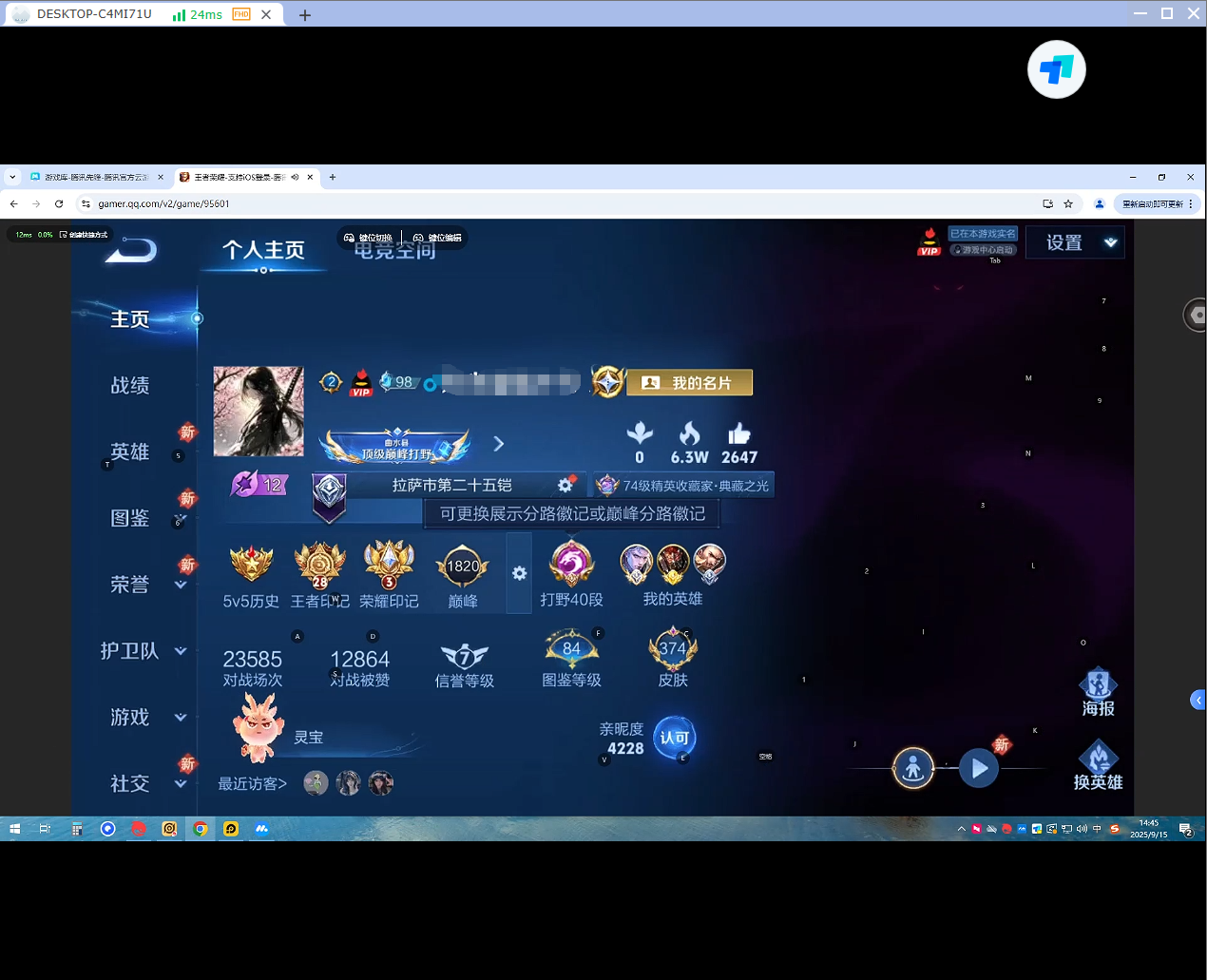Click the 键位切换 control
This screenshot has height=980, width=1207.
369,238
